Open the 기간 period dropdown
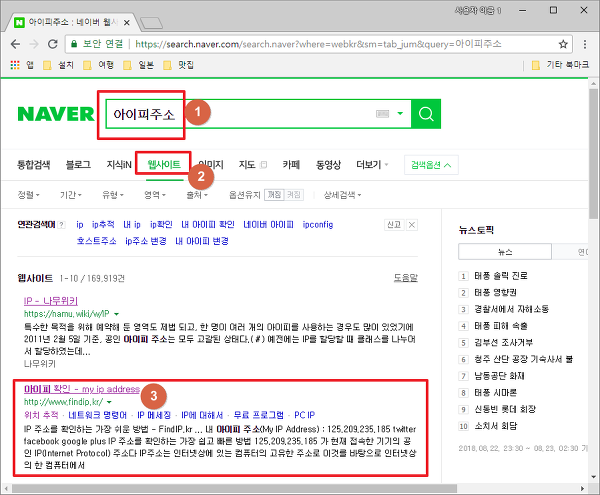Viewport: 600px width, 495px height. (x=71, y=195)
